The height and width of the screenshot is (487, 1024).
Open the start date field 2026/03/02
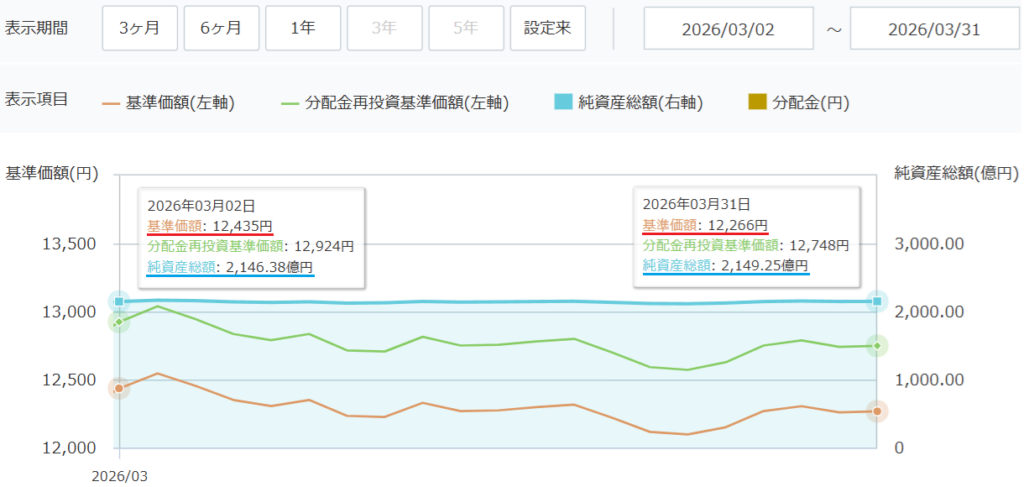coord(728,28)
